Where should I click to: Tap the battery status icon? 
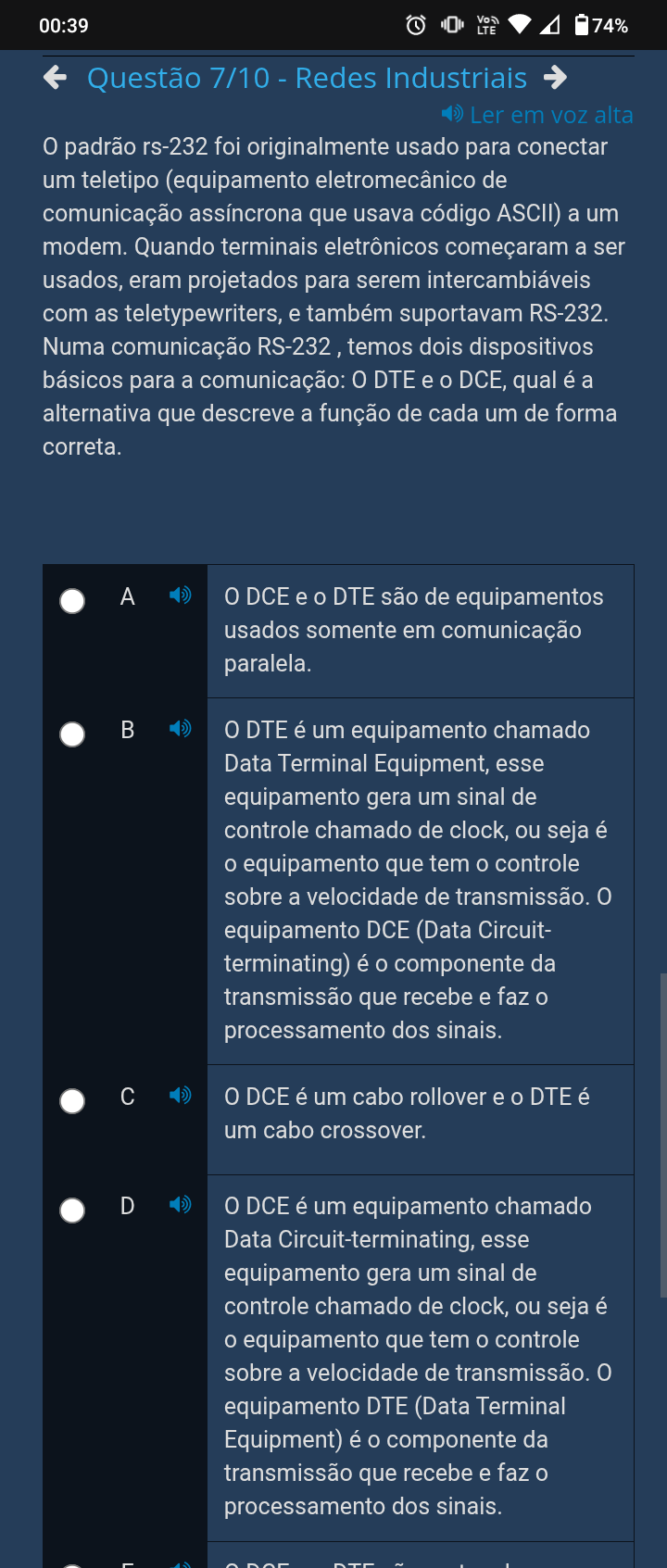click(582, 25)
